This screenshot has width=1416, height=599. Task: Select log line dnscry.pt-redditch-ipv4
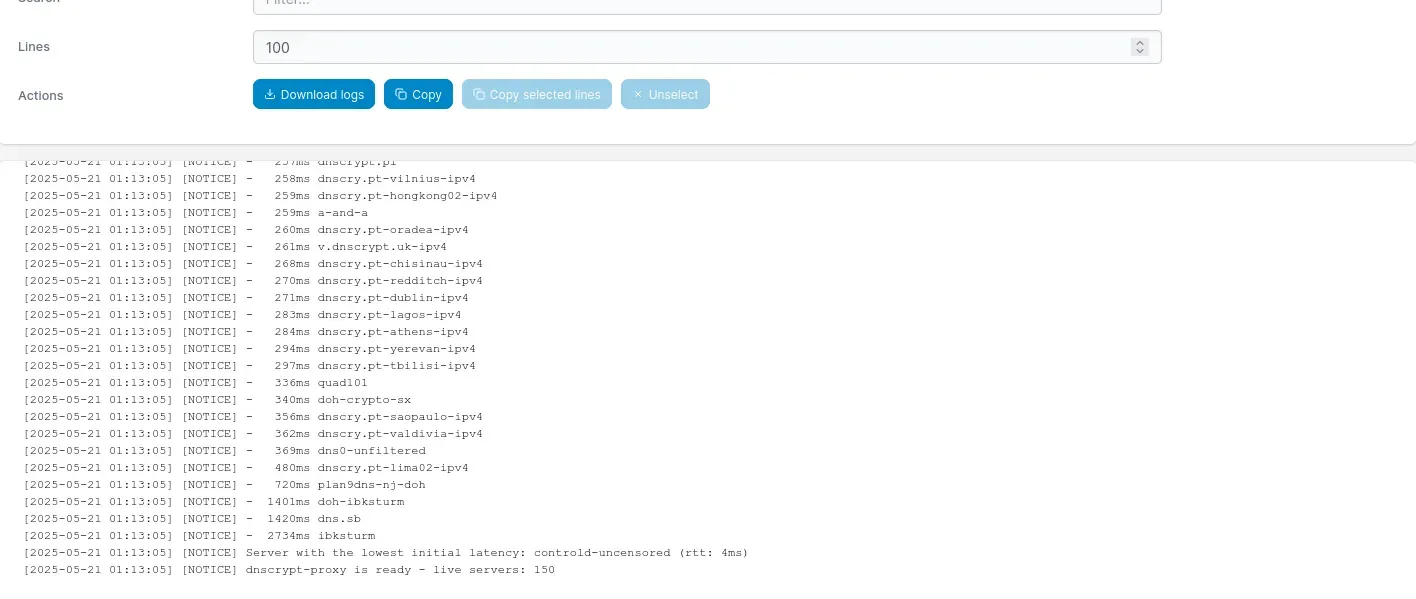click(253, 281)
